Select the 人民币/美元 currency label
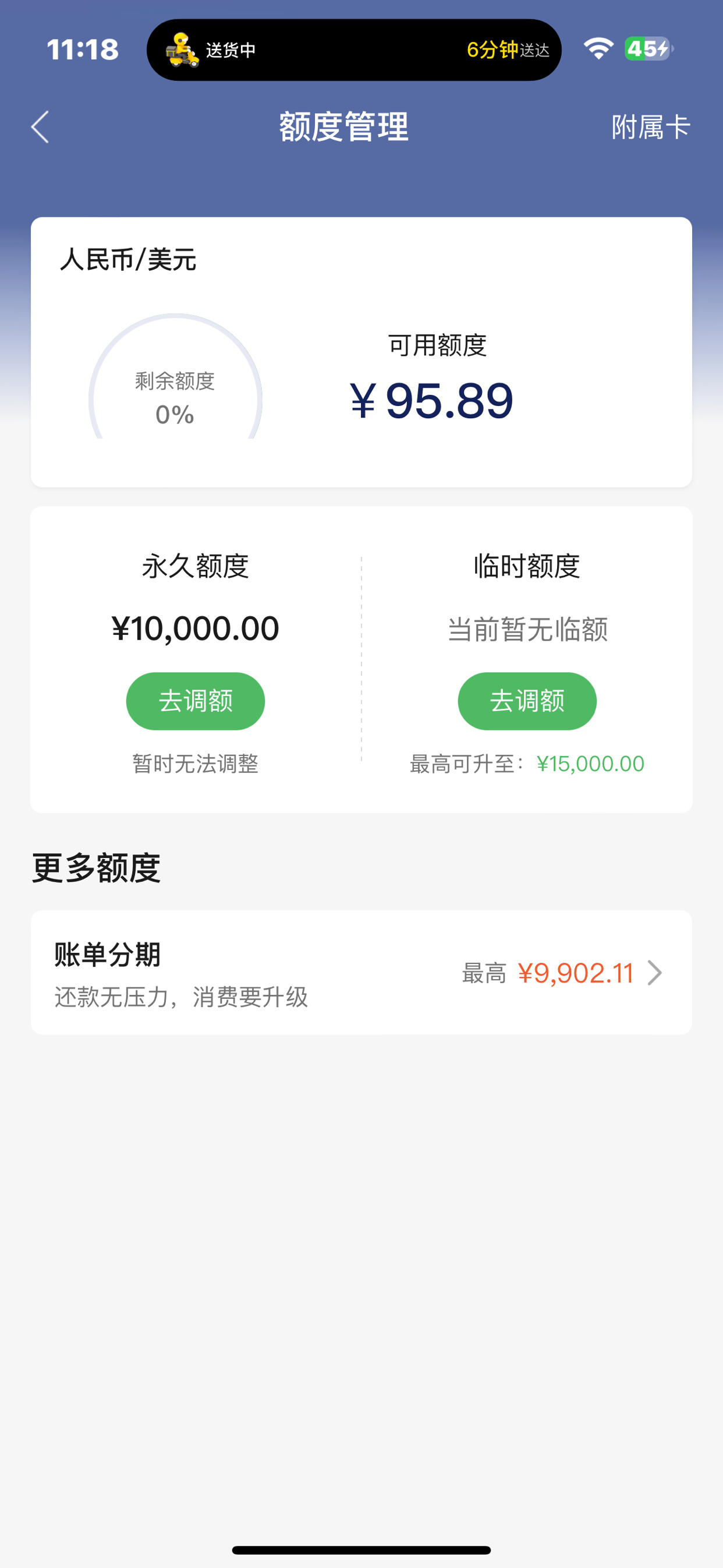723x1568 pixels. [x=128, y=259]
